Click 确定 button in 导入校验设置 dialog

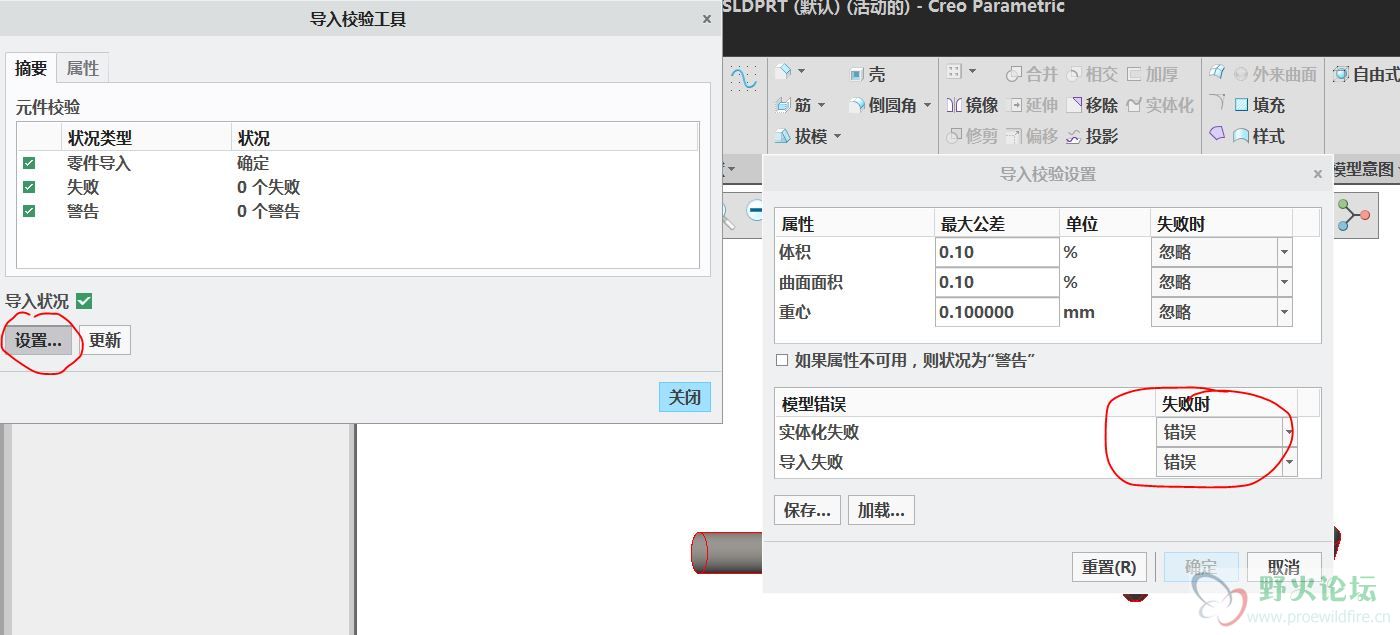coord(1201,566)
